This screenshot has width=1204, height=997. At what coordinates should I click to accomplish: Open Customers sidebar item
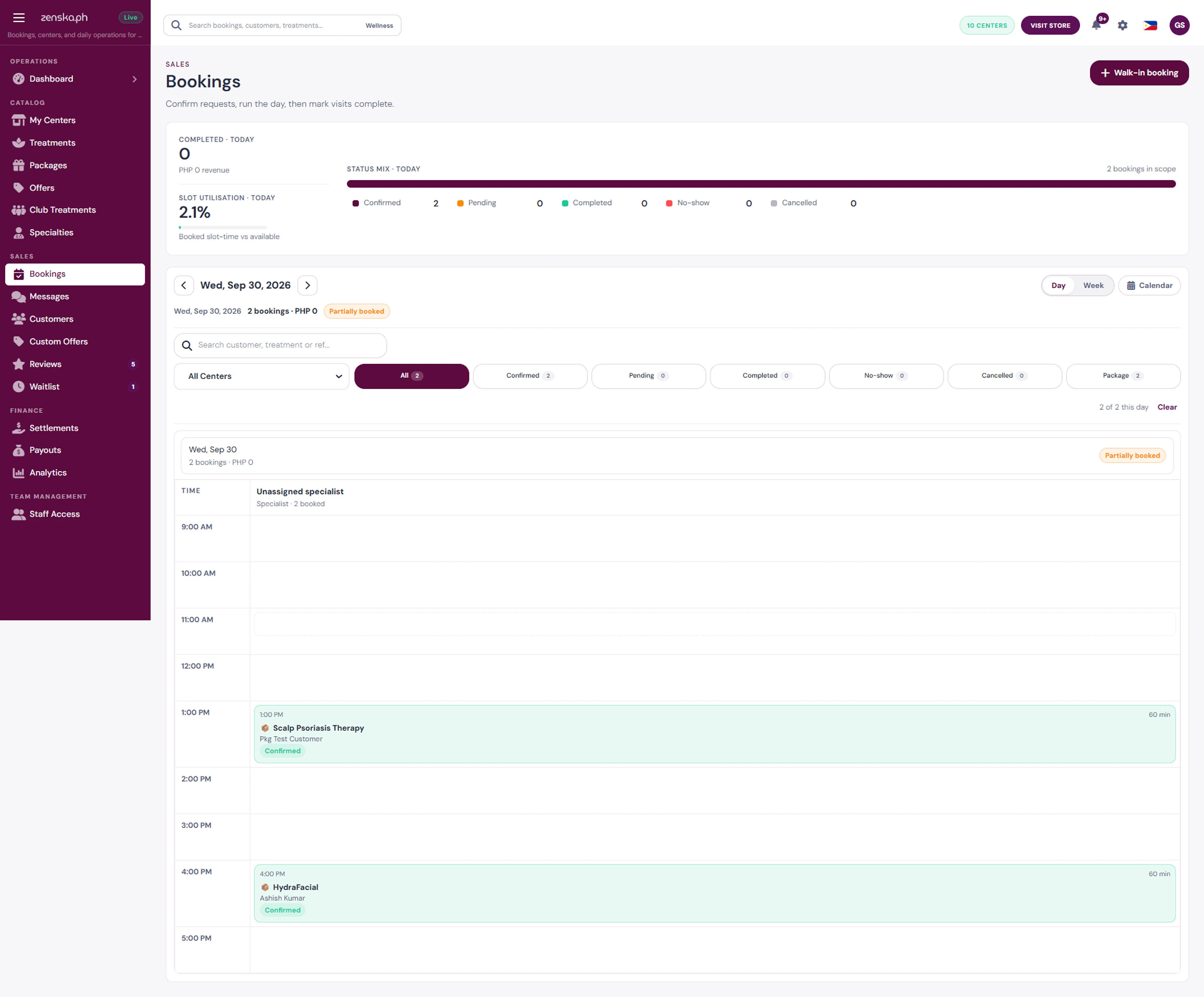point(75,319)
